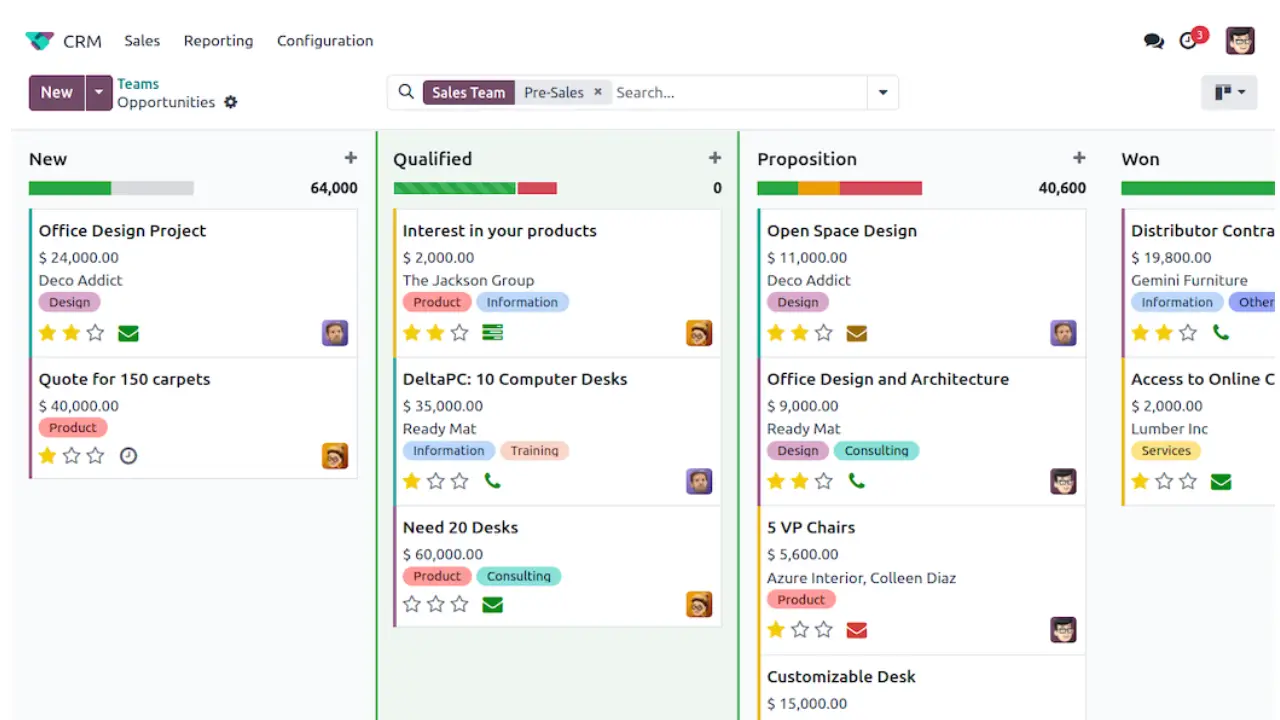Click the salesperson avatar on 5 VP Chairs
Image resolution: width=1280 pixels, height=720 pixels.
point(1063,630)
